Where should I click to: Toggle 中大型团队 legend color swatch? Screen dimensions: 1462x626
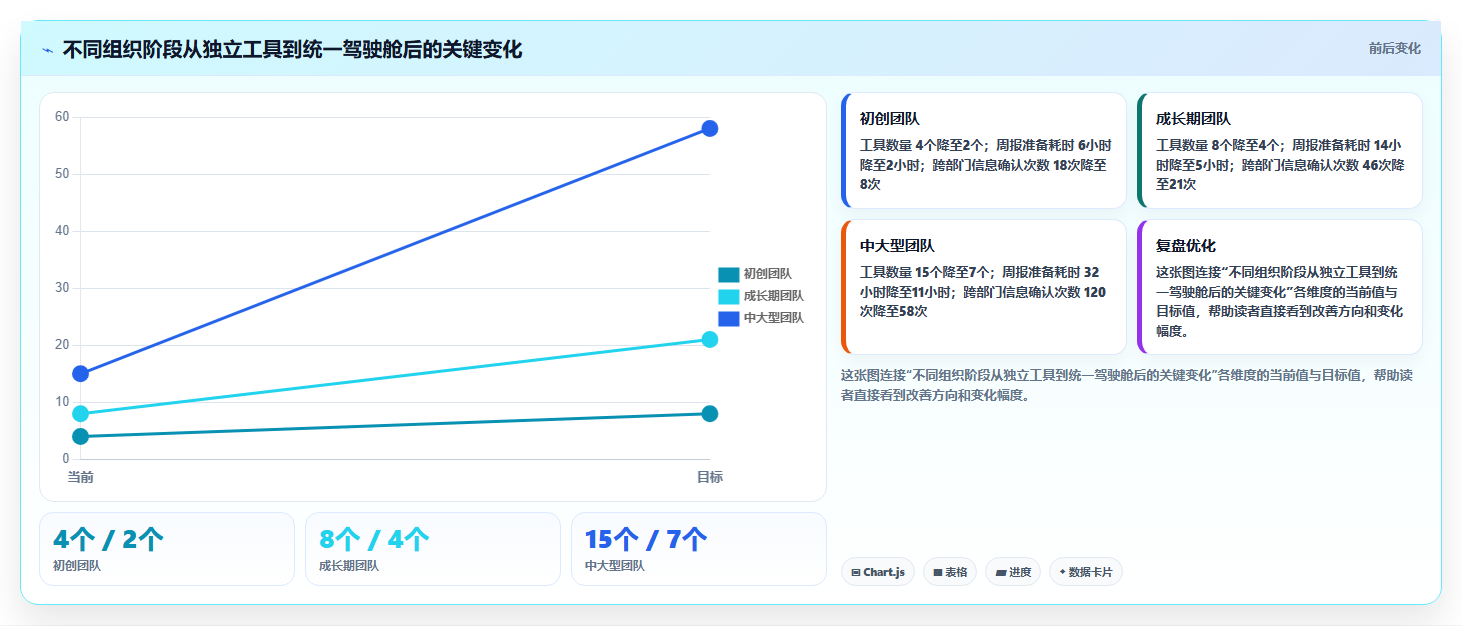tap(728, 319)
